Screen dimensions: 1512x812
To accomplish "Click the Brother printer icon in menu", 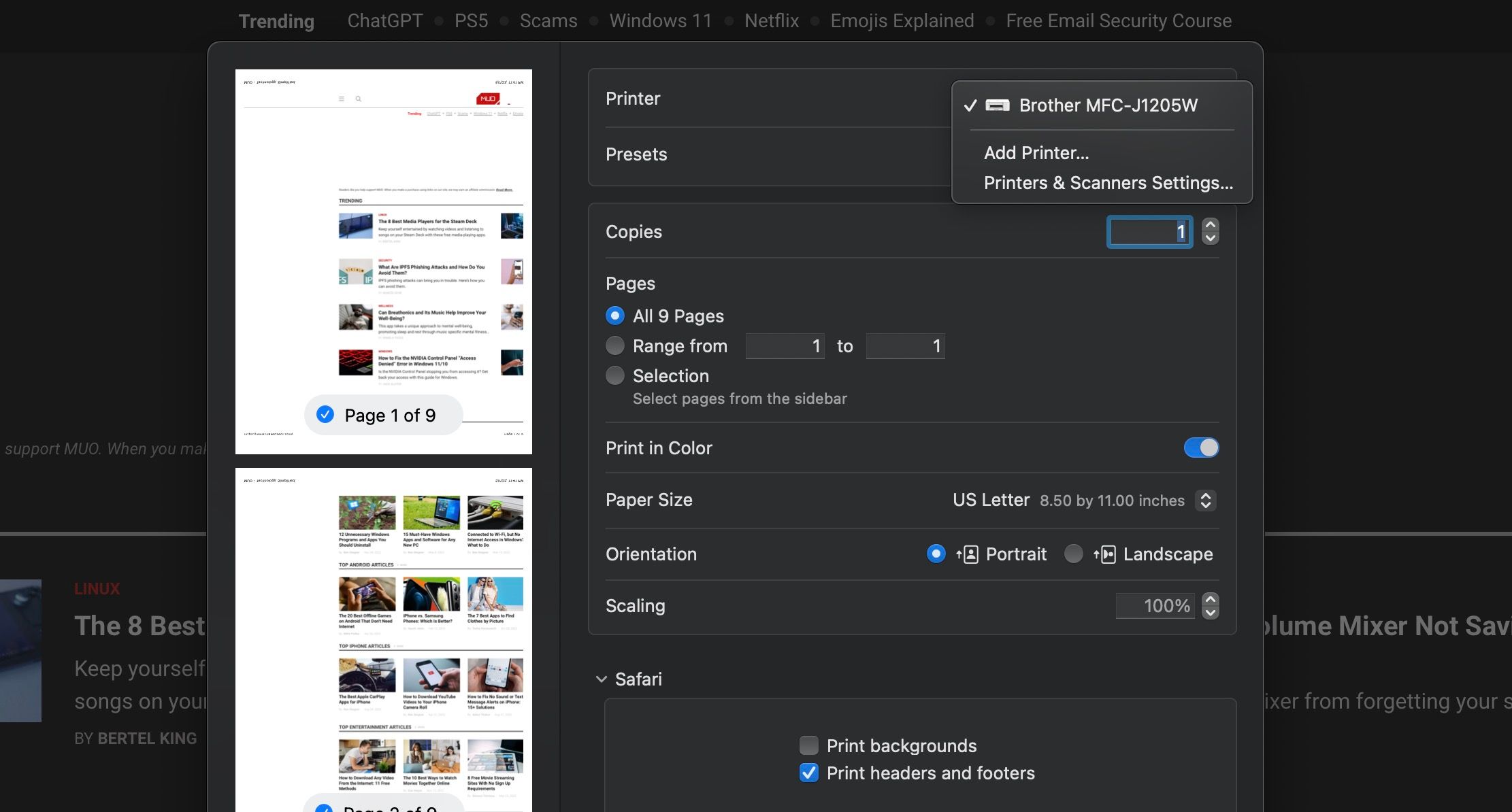I will click(x=998, y=105).
